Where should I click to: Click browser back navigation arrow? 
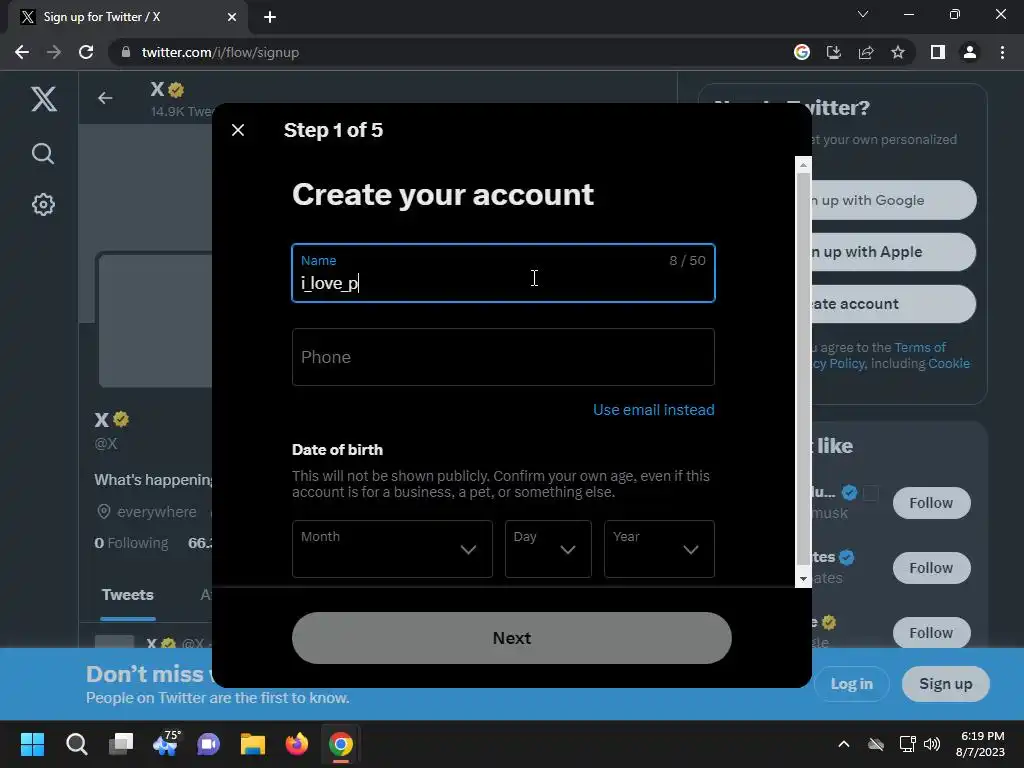[x=22, y=52]
